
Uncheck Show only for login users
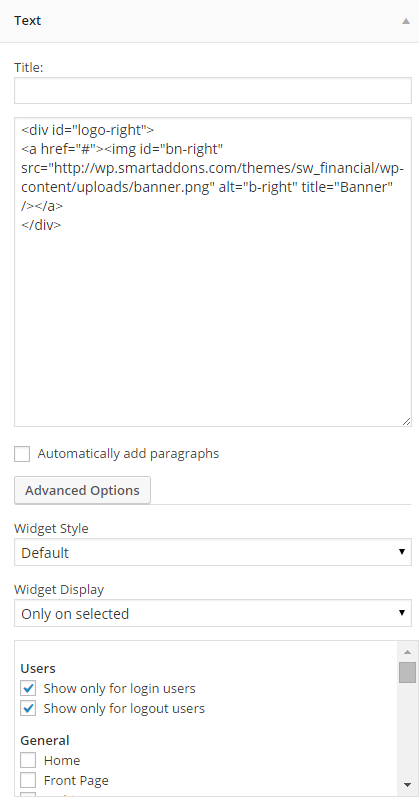(x=28, y=688)
